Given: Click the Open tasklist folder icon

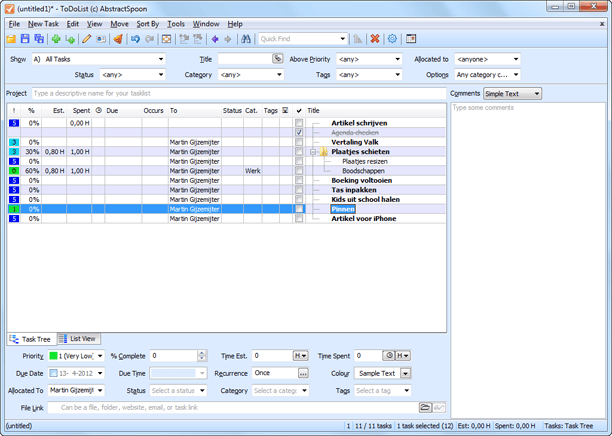Looking at the screenshot, I should [11, 39].
